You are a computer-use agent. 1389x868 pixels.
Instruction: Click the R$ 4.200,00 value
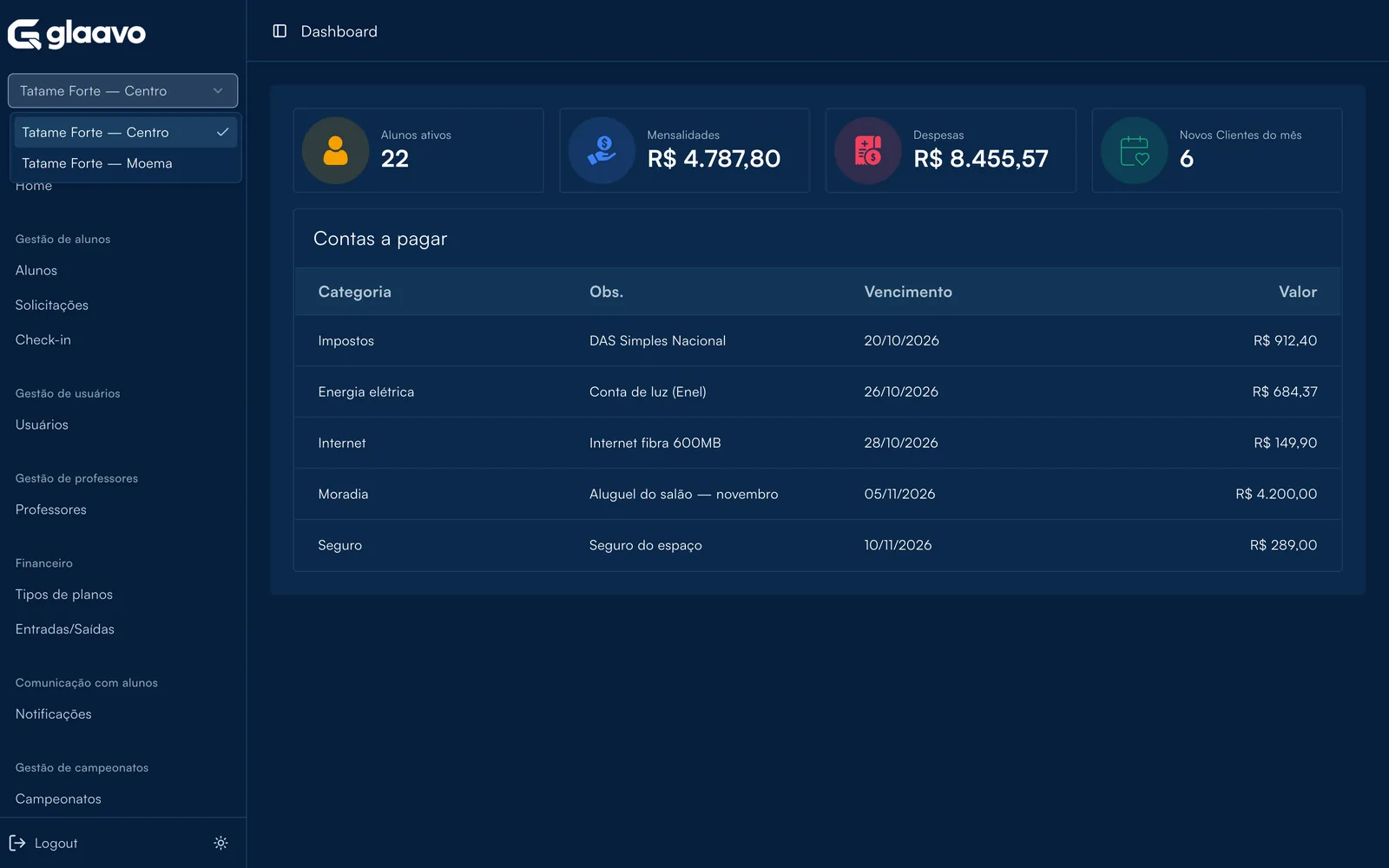pos(1276,494)
